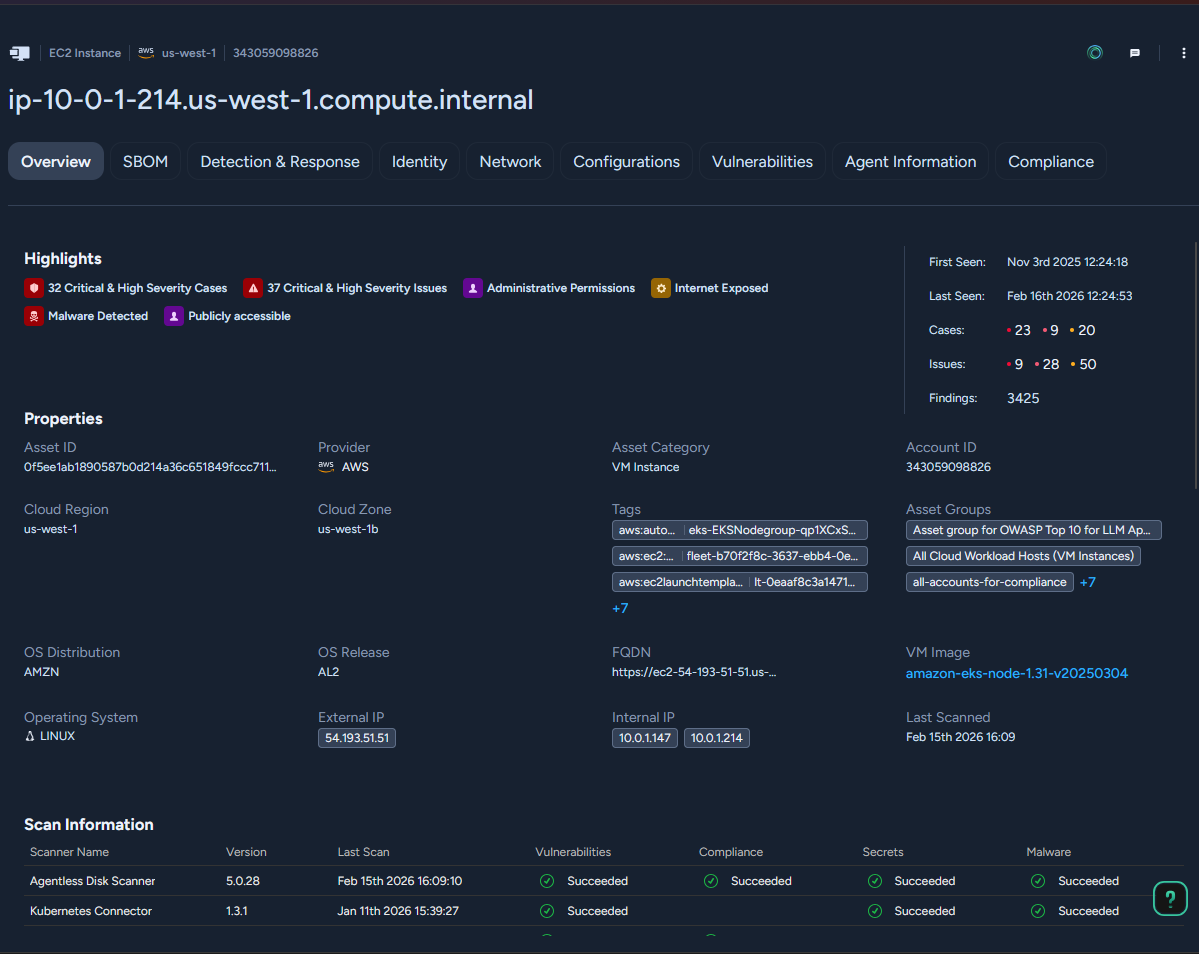Click the Malware Detected skull icon
The height and width of the screenshot is (954, 1199).
coord(34,316)
